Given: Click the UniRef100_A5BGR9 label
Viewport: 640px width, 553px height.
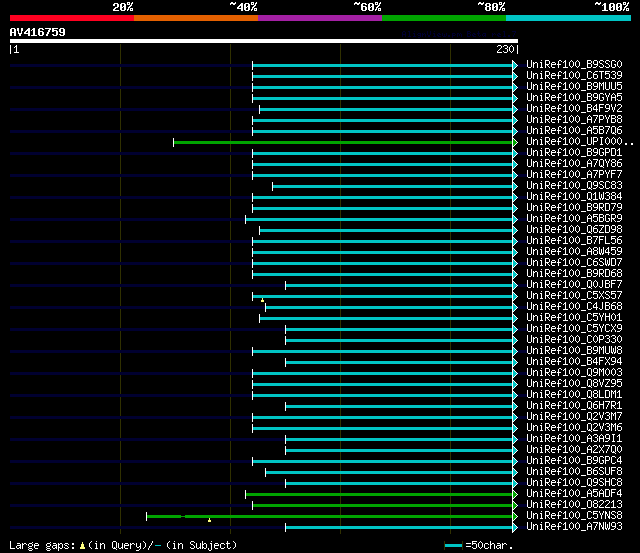Looking at the screenshot, I should tap(574, 219).
